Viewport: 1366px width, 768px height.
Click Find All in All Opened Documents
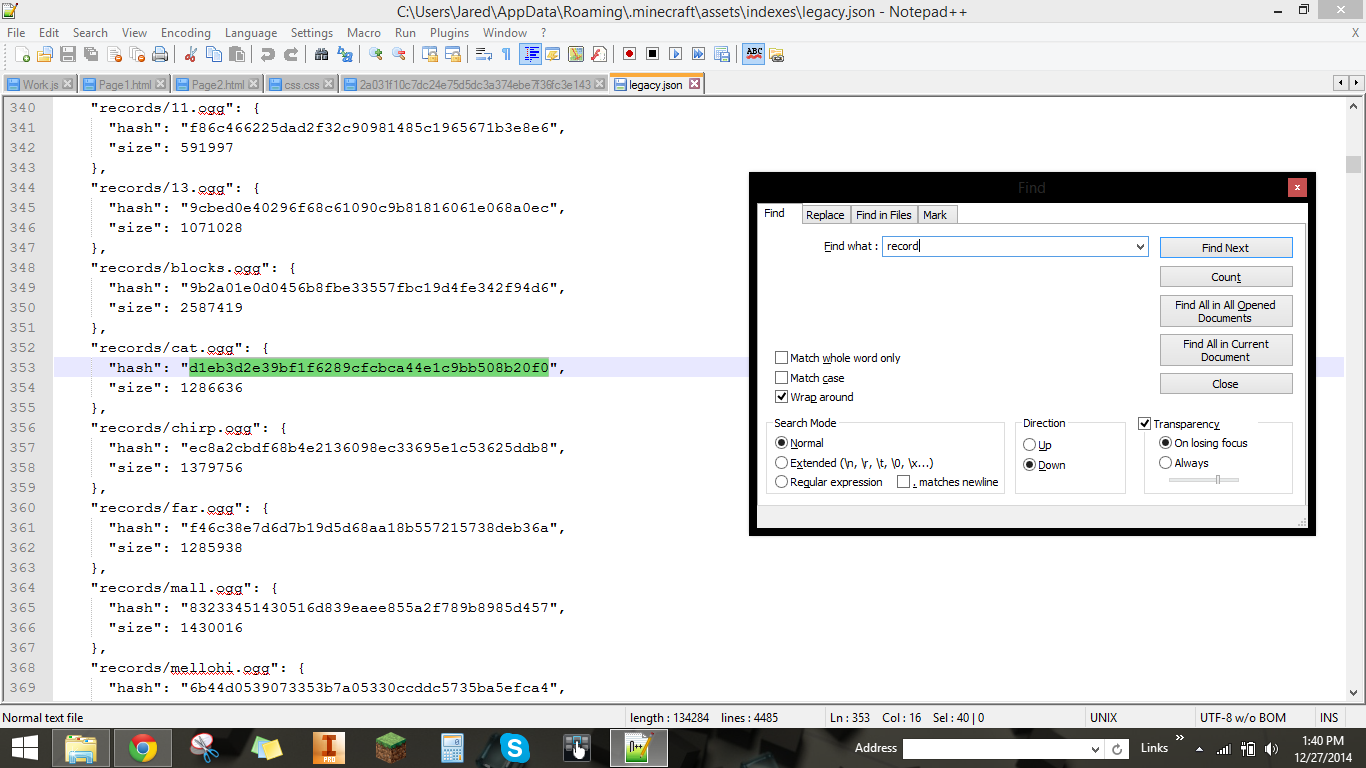[x=1226, y=311]
